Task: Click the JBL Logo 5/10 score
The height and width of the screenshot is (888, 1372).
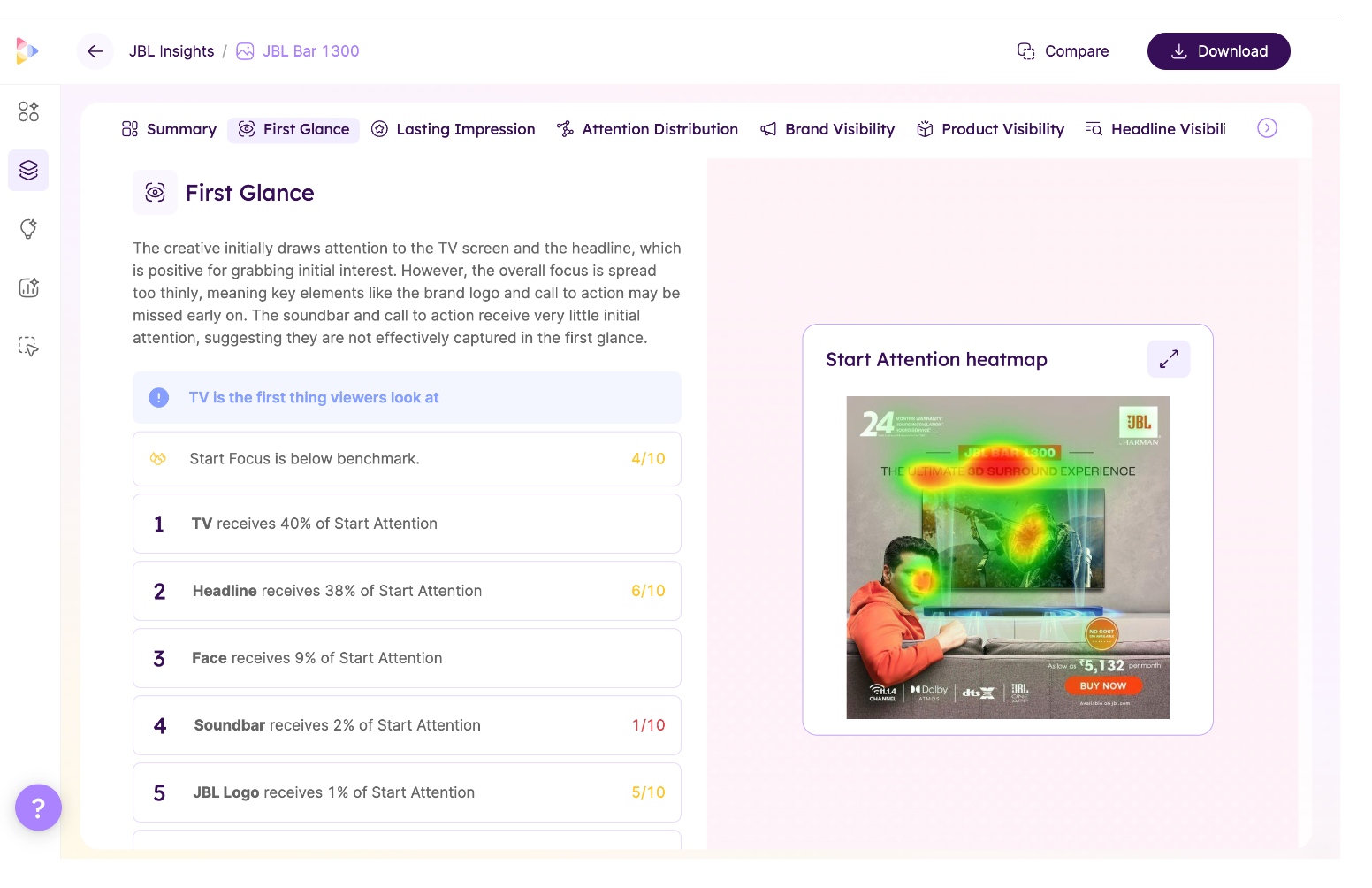Action: (648, 792)
